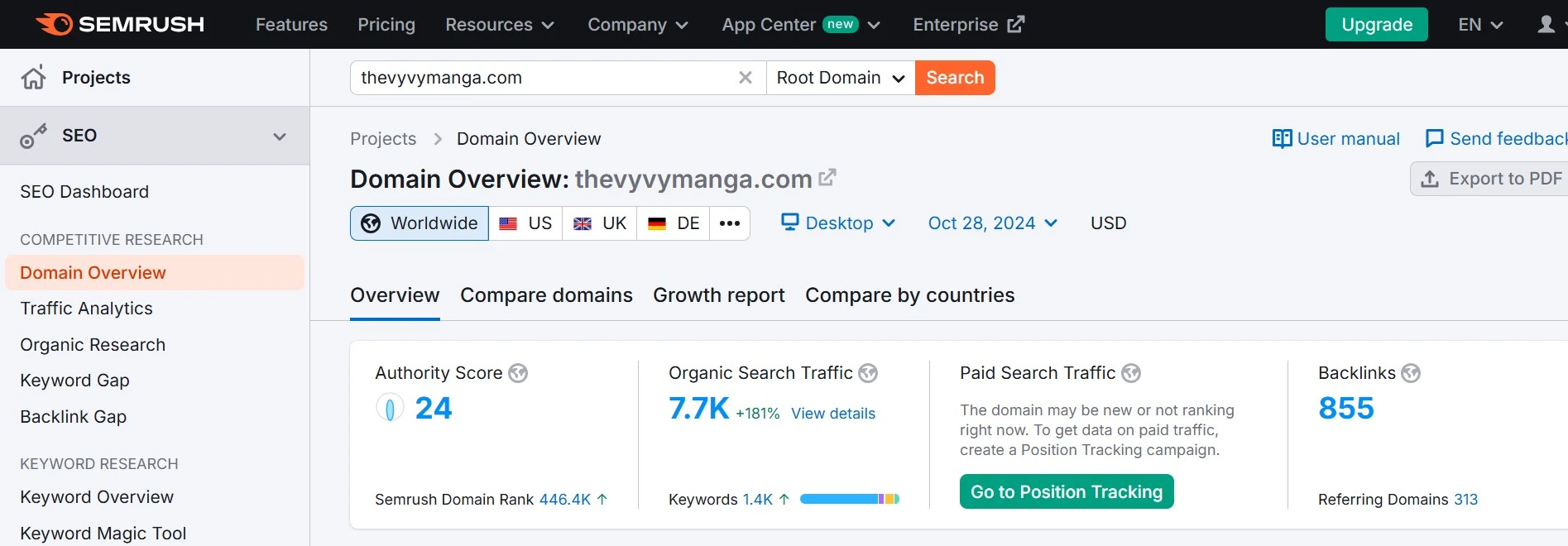Clear the domain search field
Viewport: 1568px width, 546px height.
coord(746,78)
